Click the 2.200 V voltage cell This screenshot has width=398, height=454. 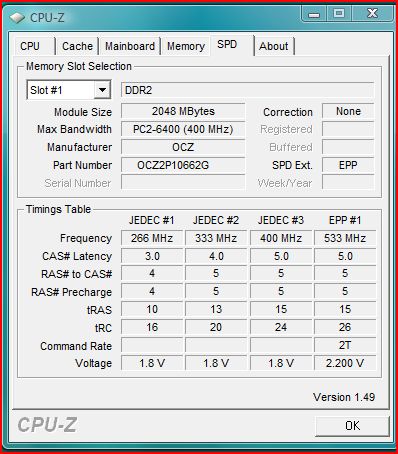coord(345,363)
